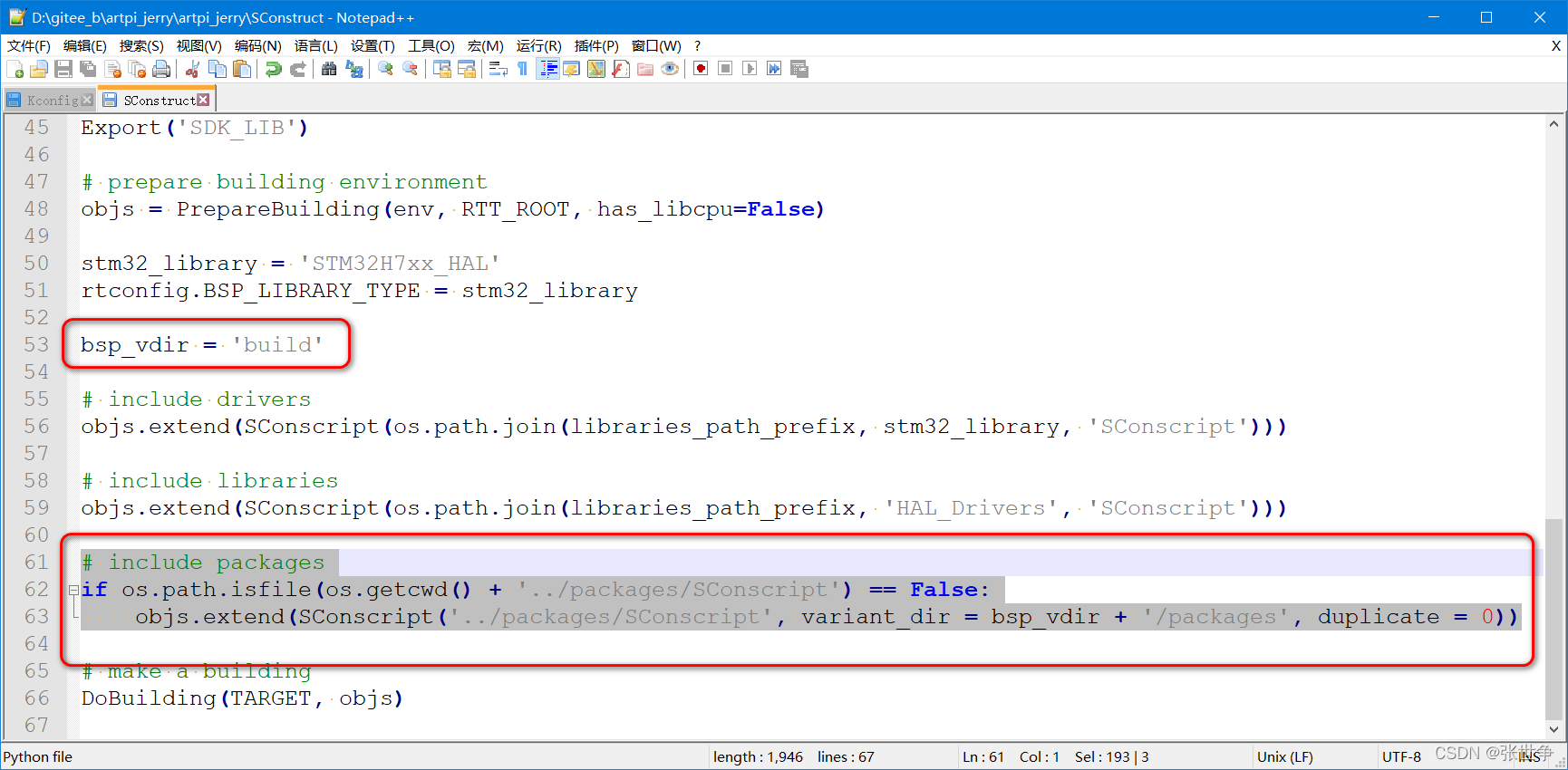Toggle word wrap toolbar button
The image size is (1568, 770).
(x=498, y=69)
